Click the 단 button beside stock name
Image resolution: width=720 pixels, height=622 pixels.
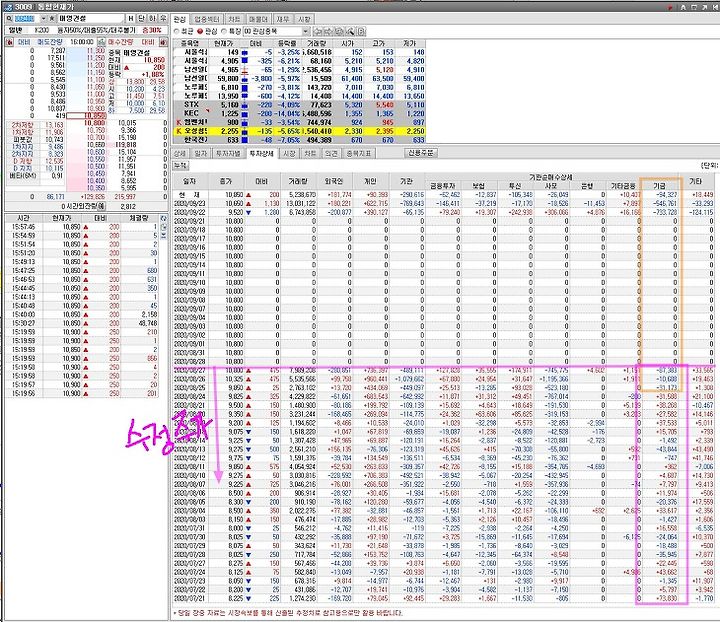pos(141,19)
